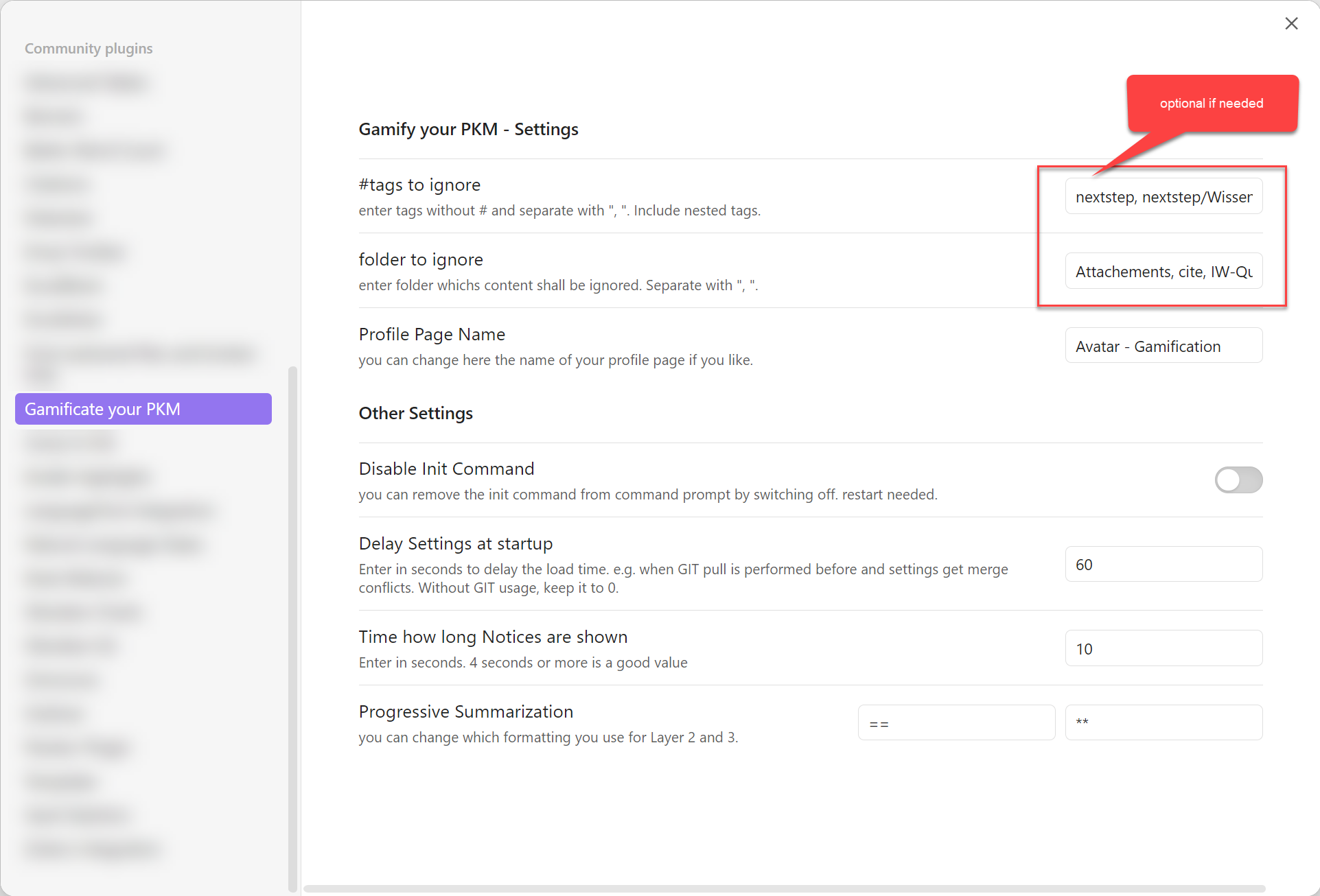Change the Profile Page Name "Avatar - Gamification"

tap(1163, 345)
